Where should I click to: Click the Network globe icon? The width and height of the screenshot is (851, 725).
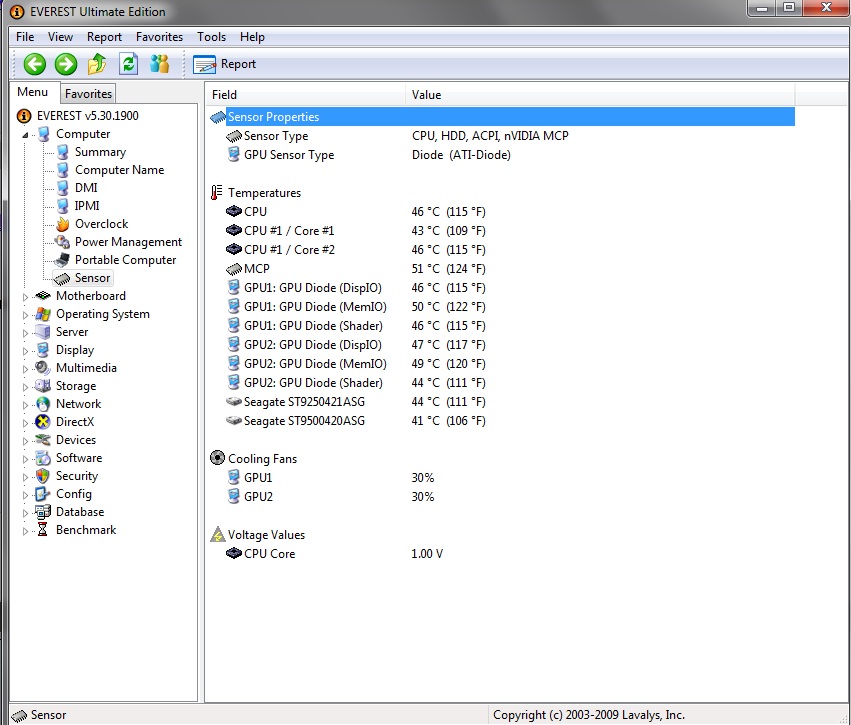point(43,404)
